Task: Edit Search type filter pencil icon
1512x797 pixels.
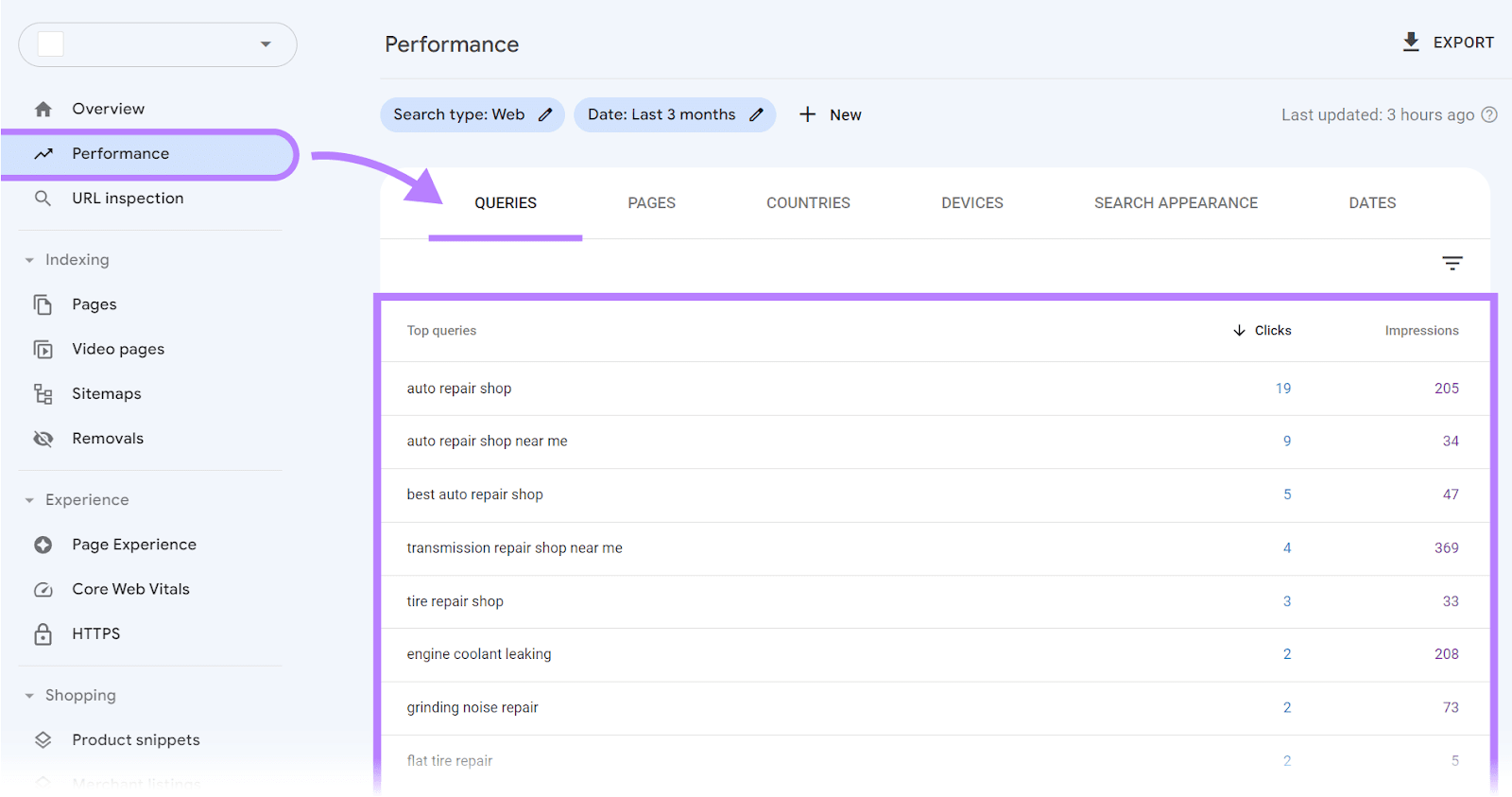Action: click(x=545, y=114)
